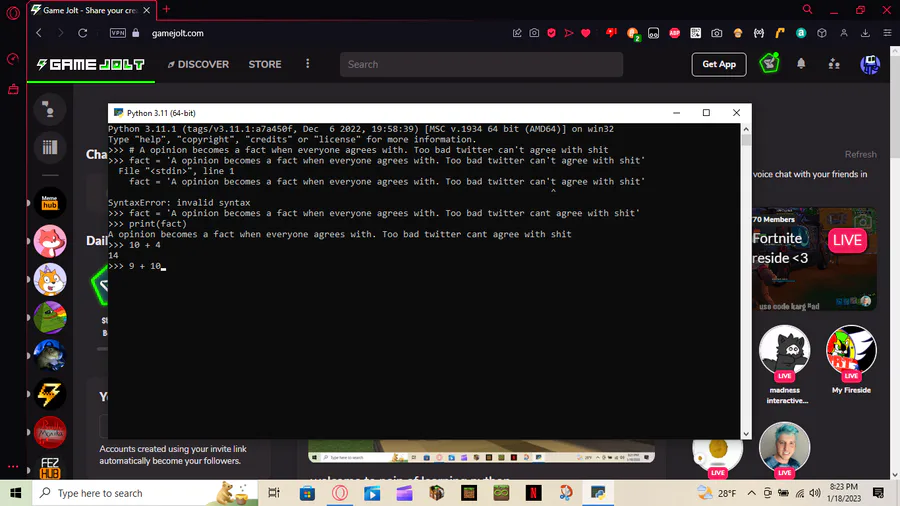Image resolution: width=900 pixels, height=506 pixels.
Task: Open GX Control speedometer in Opera sidebar
Action: pos(13,59)
